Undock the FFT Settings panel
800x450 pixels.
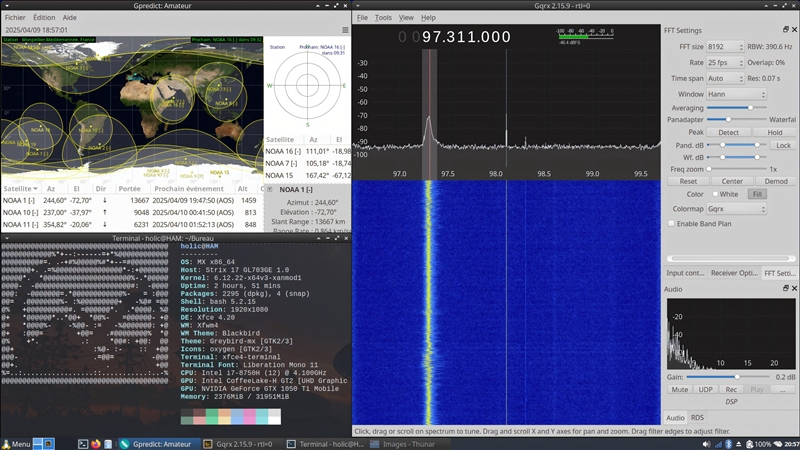coord(784,30)
